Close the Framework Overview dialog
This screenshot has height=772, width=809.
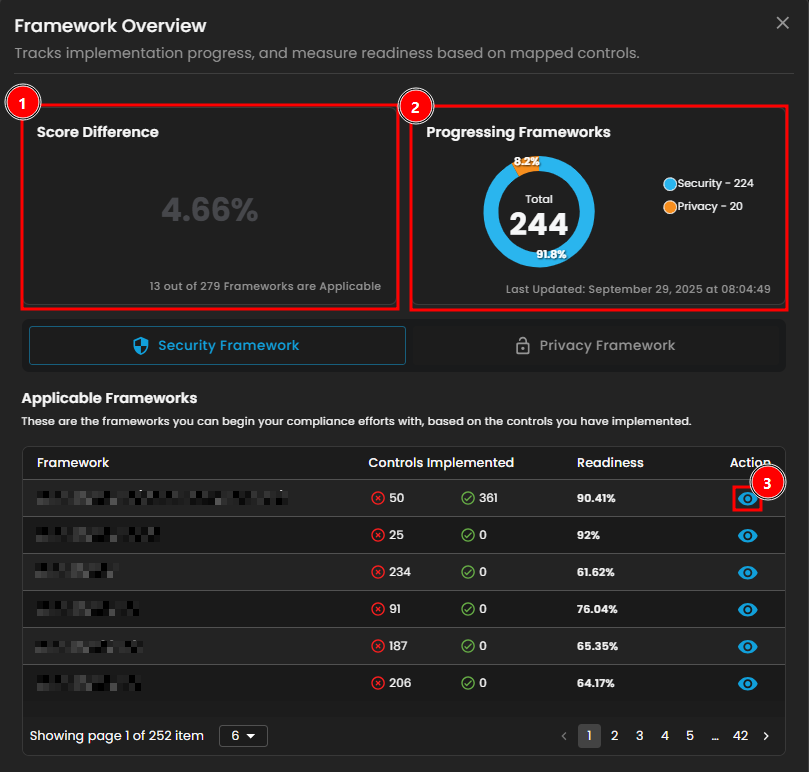click(782, 23)
